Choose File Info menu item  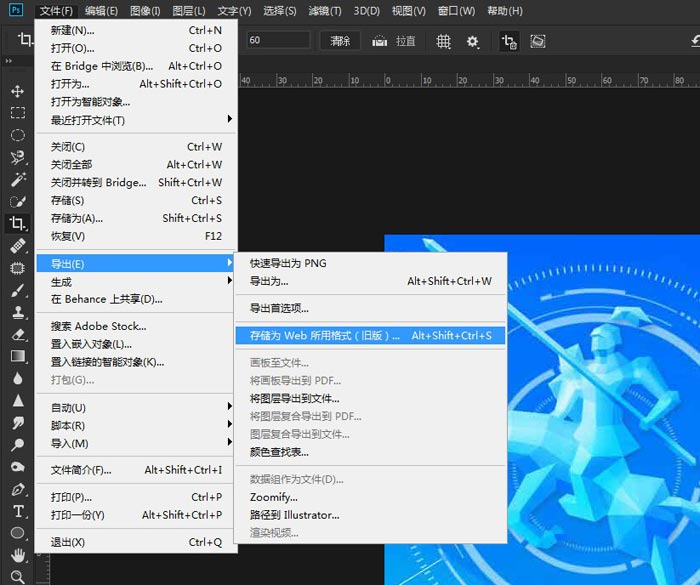pos(136,470)
